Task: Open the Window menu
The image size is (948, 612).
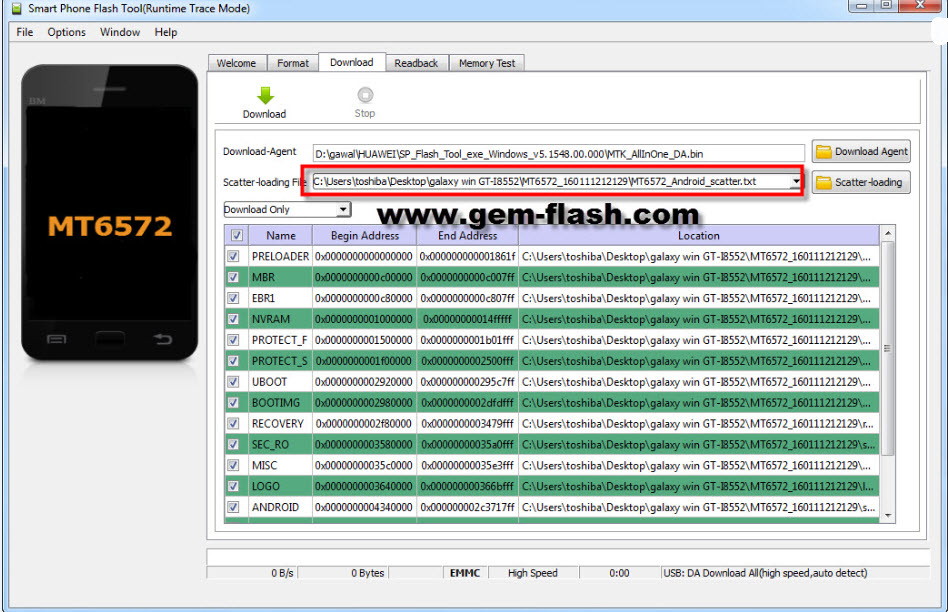Action: click(120, 32)
